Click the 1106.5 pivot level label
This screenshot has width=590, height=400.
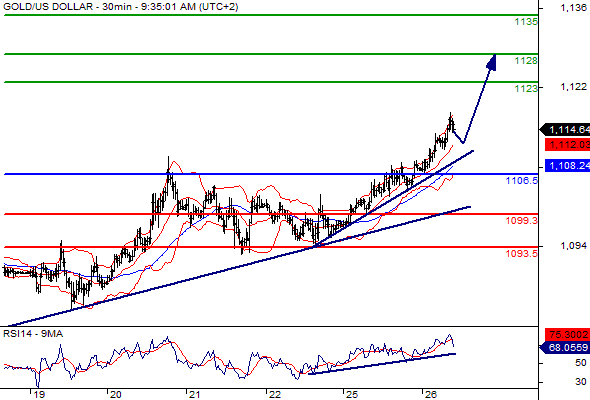tap(522, 181)
